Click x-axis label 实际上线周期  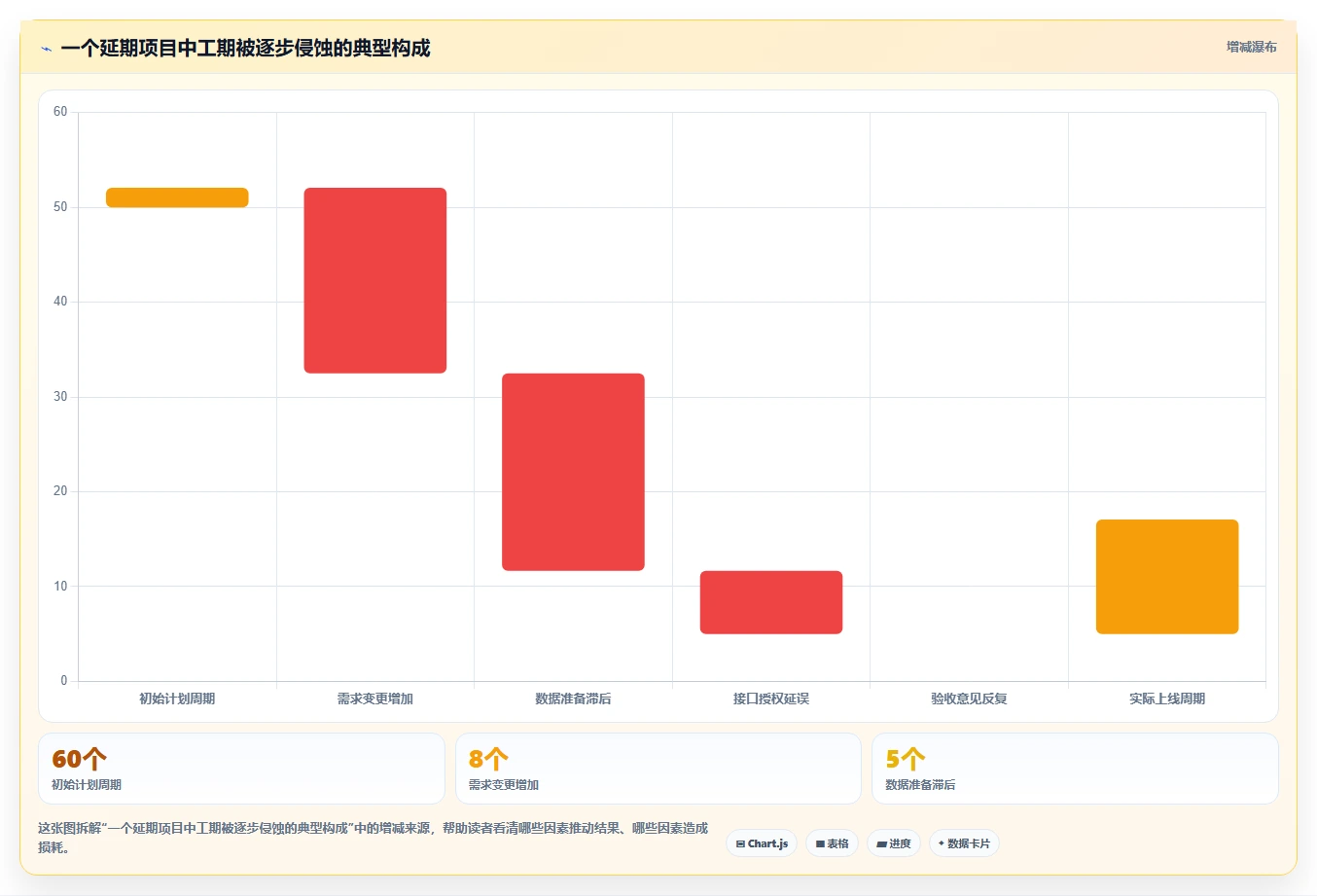[x=1167, y=699]
